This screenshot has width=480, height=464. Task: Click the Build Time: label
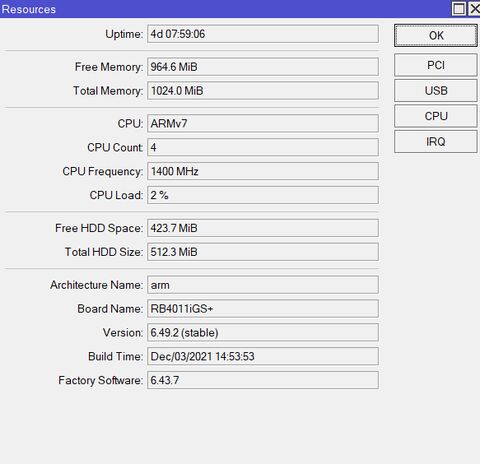pos(115,357)
